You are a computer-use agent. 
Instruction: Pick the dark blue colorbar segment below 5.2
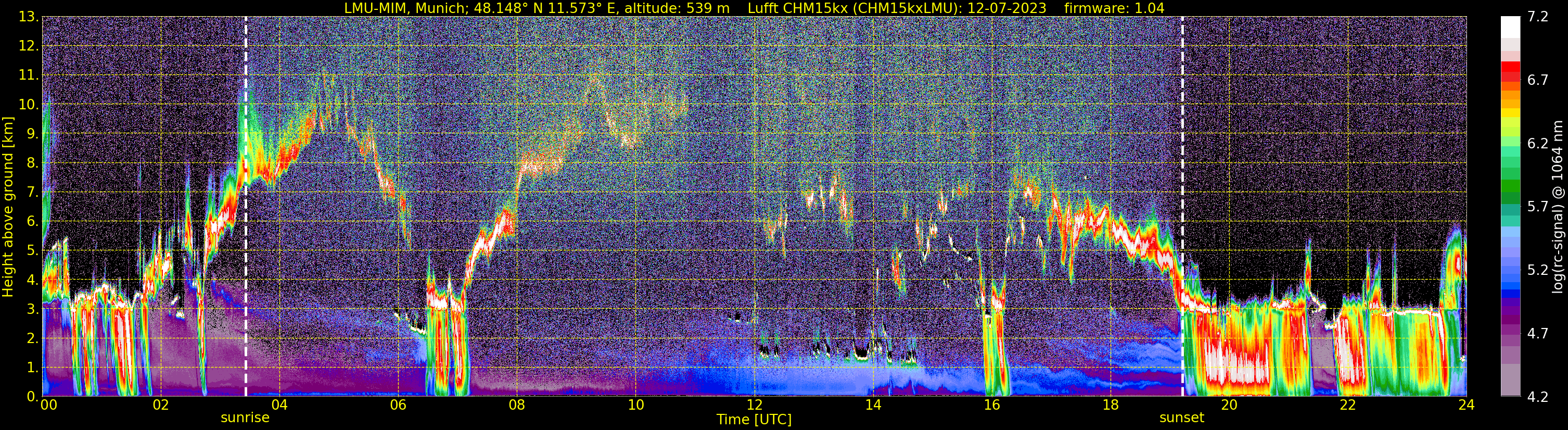1511,294
